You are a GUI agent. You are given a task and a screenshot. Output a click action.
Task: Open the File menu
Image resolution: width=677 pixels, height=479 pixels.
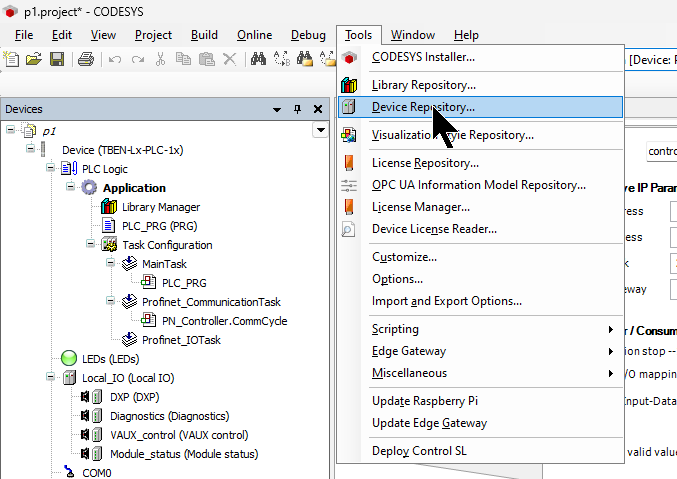[24, 35]
